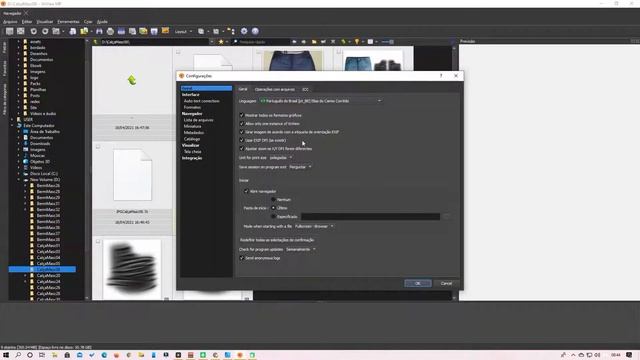The height and width of the screenshot is (360, 640).
Task: Open the Windows Start menu
Action: 6,355
